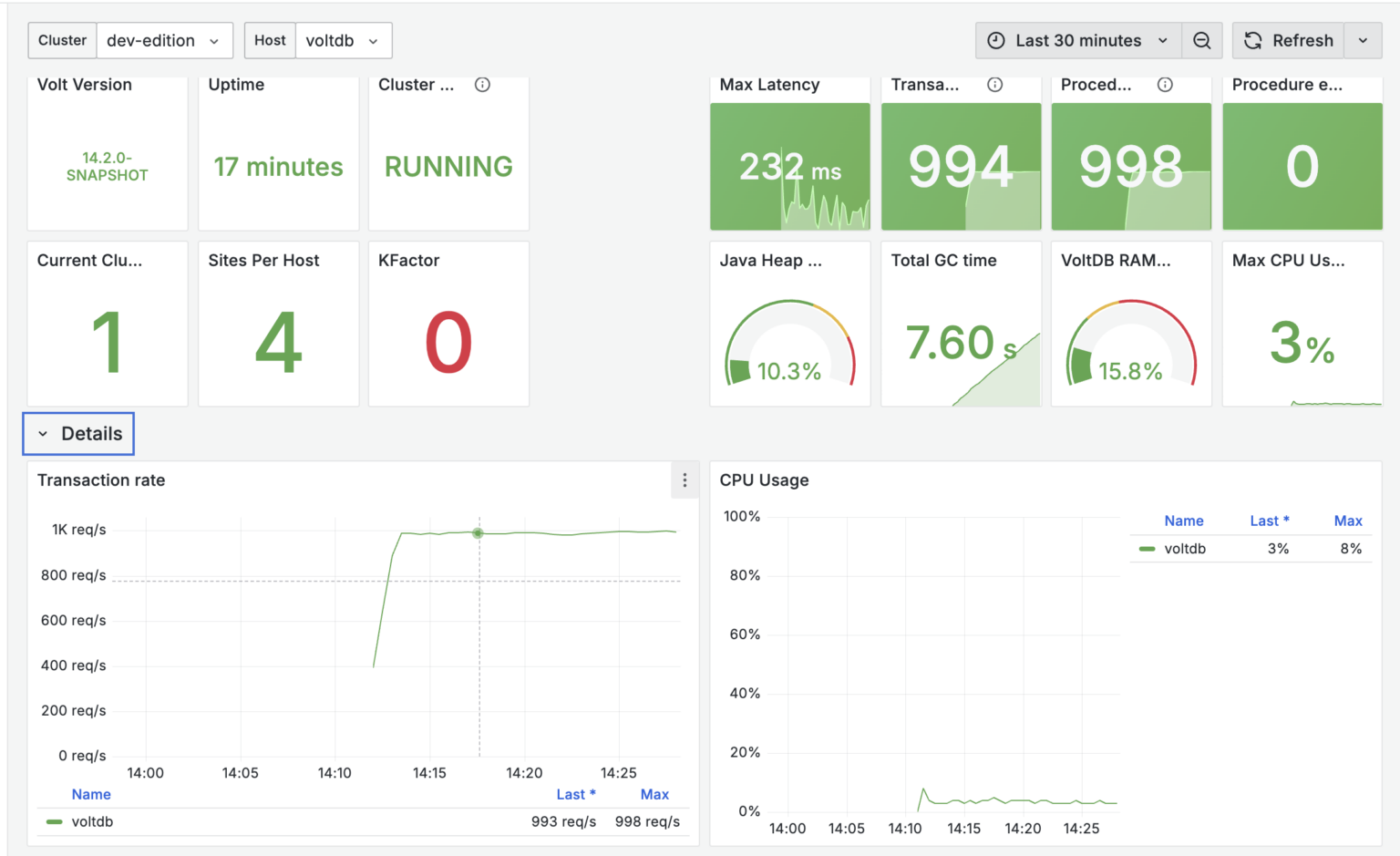Click the highlighted data point on Transaction rate chart
This screenshot has height=856, width=1400.
pos(479,533)
